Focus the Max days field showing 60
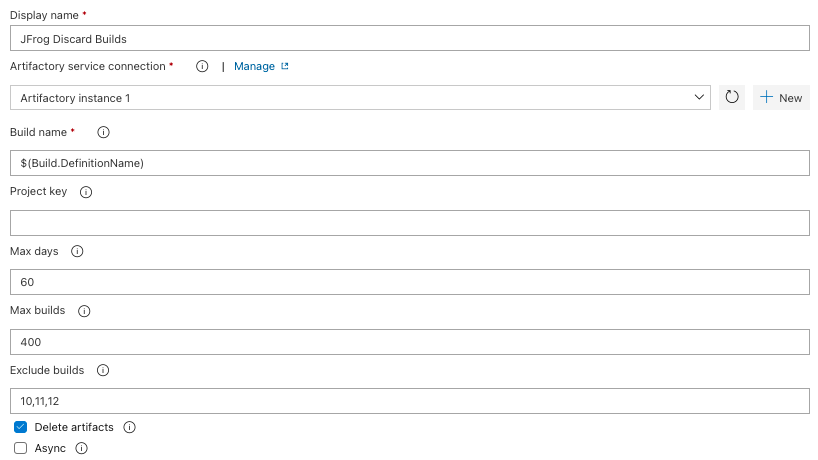 [x=409, y=282]
